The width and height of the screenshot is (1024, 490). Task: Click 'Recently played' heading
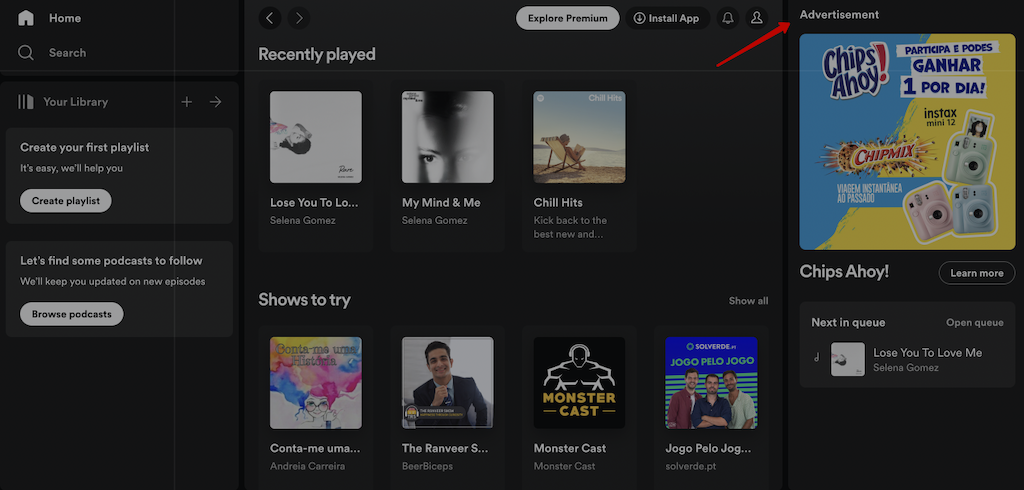click(317, 54)
